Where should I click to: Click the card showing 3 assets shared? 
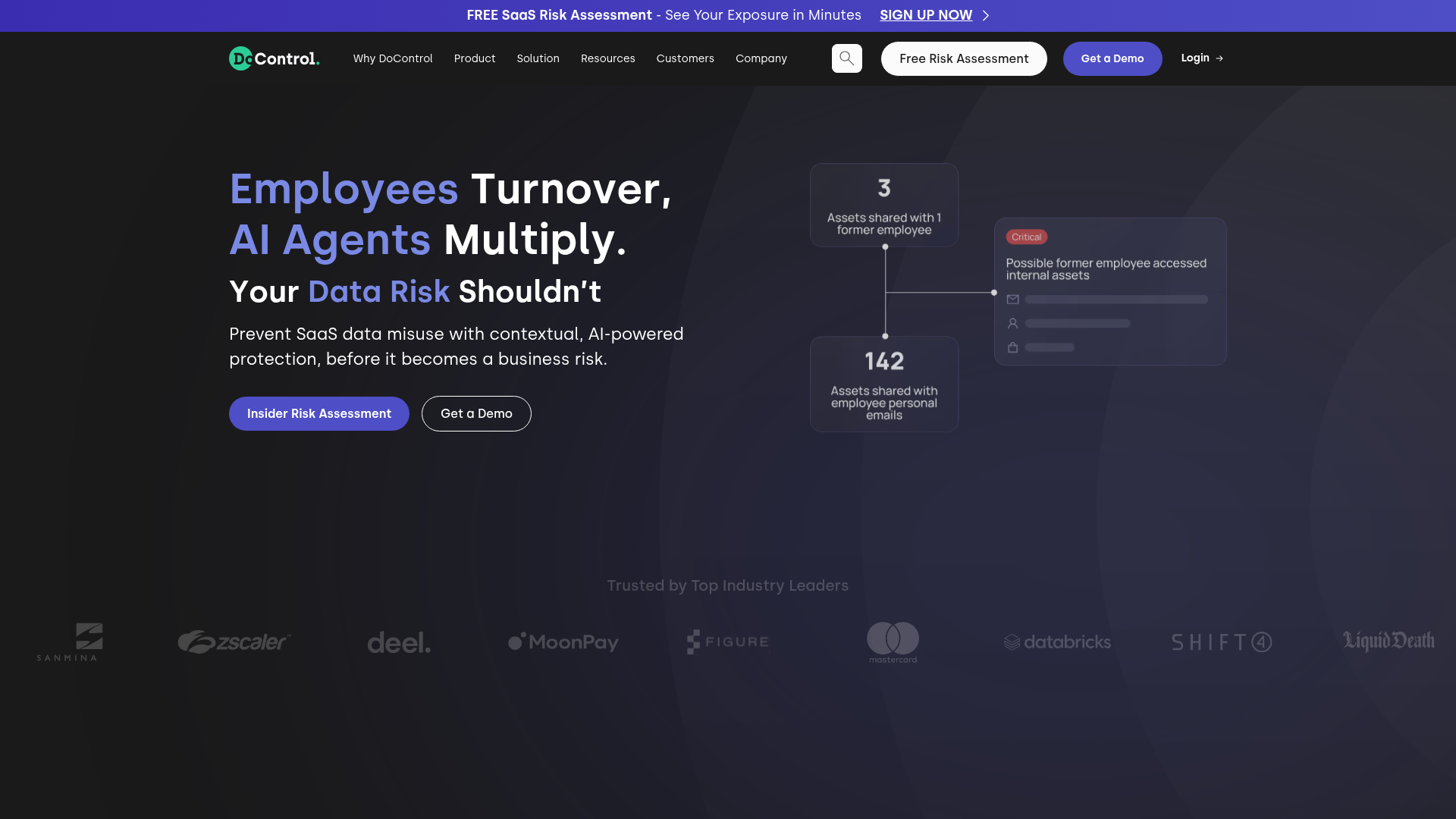pos(884,205)
